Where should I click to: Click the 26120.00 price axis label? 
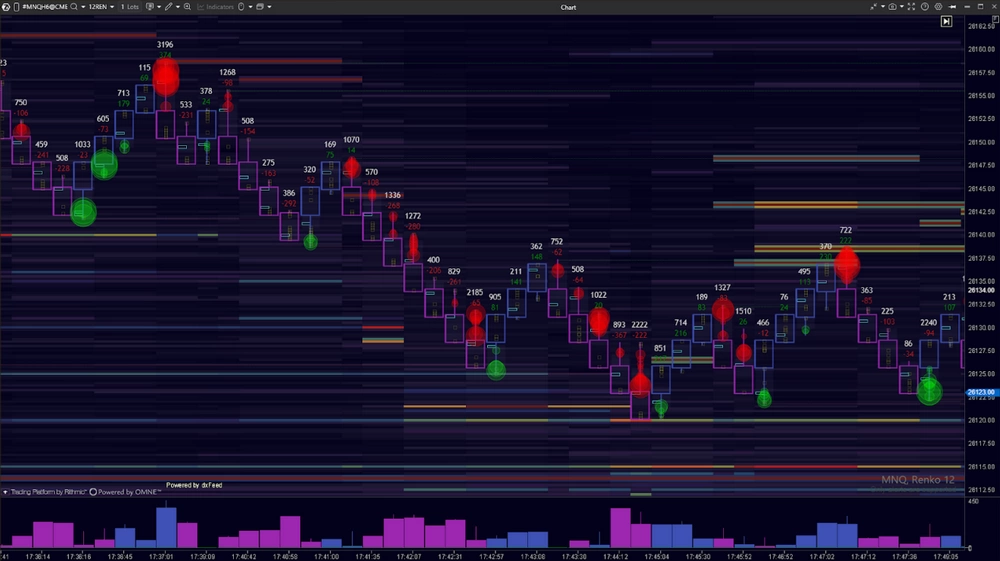(981, 420)
